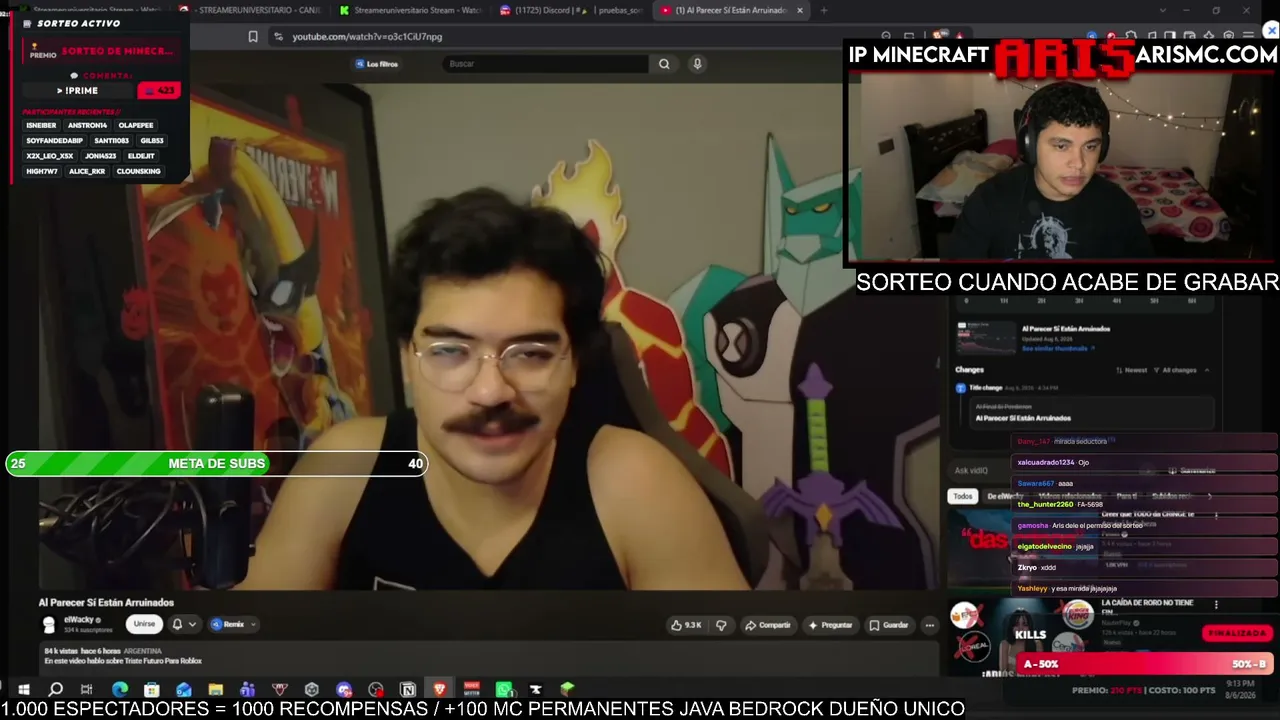Click the YouTube Buscar search field
Image resolution: width=1280 pixels, height=720 pixels.
(547, 64)
